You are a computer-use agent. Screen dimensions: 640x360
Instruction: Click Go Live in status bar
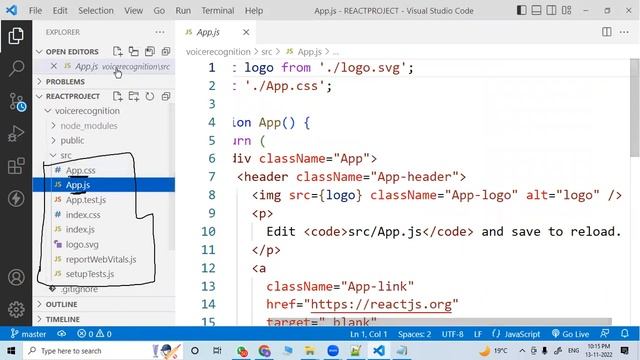(571, 334)
